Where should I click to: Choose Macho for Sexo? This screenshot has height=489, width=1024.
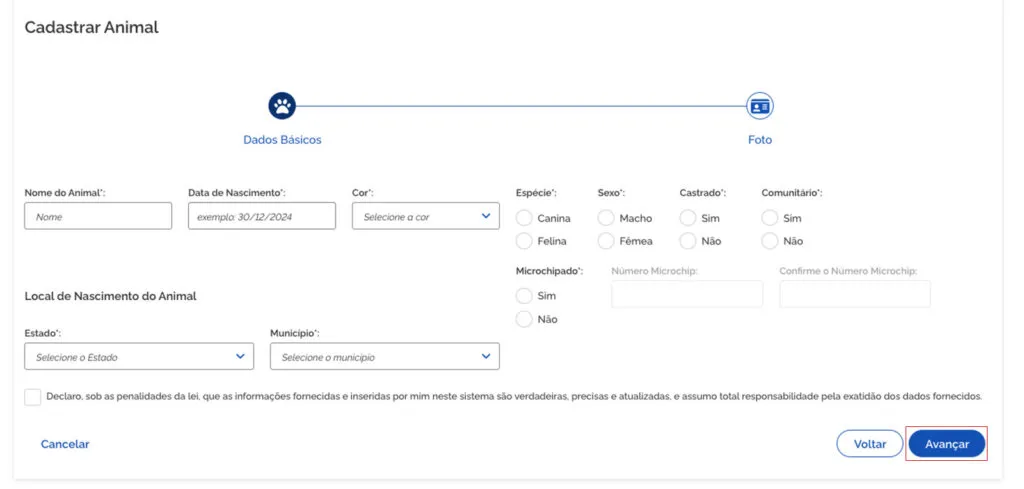(x=606, y=218)
